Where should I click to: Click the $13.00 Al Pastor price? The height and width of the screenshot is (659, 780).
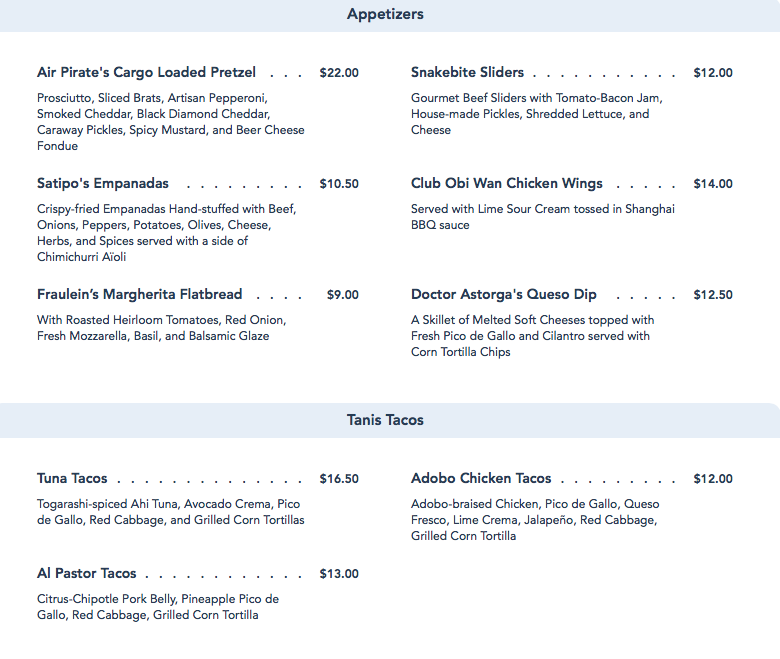point(339,574)
